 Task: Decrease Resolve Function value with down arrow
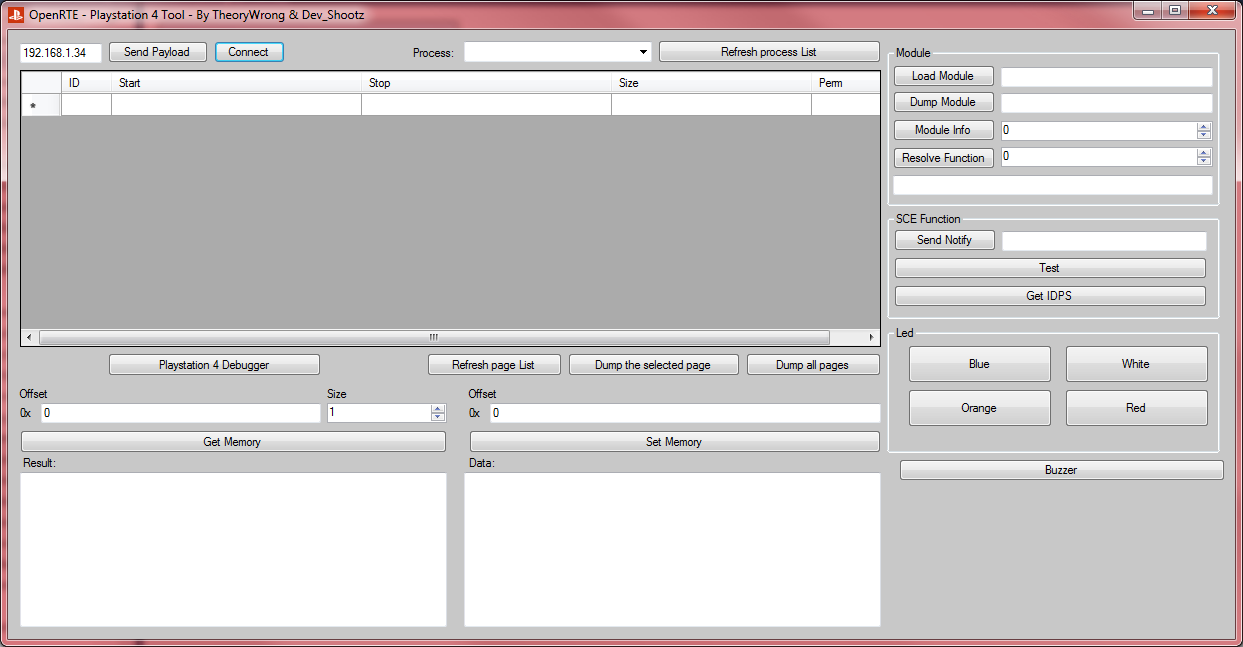1204,161
